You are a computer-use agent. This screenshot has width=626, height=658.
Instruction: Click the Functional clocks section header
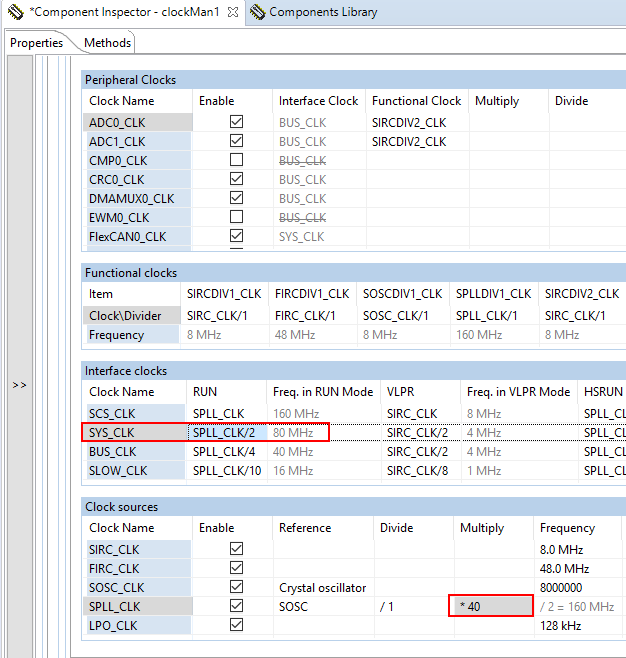click(x=353, y=273)
